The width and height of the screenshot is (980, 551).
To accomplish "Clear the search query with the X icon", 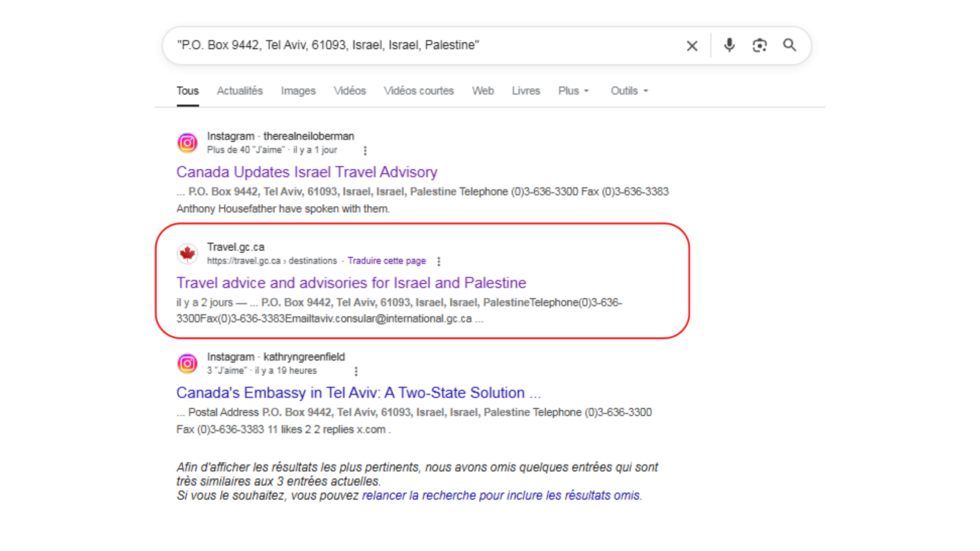I will coord(692,46).
